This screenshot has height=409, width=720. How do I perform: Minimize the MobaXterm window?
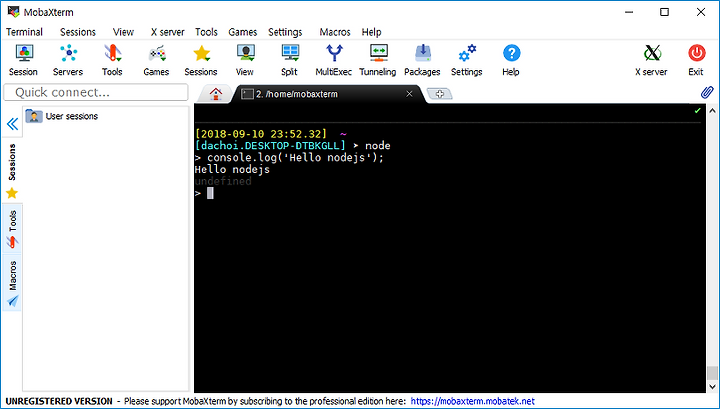tap(629, 12)
